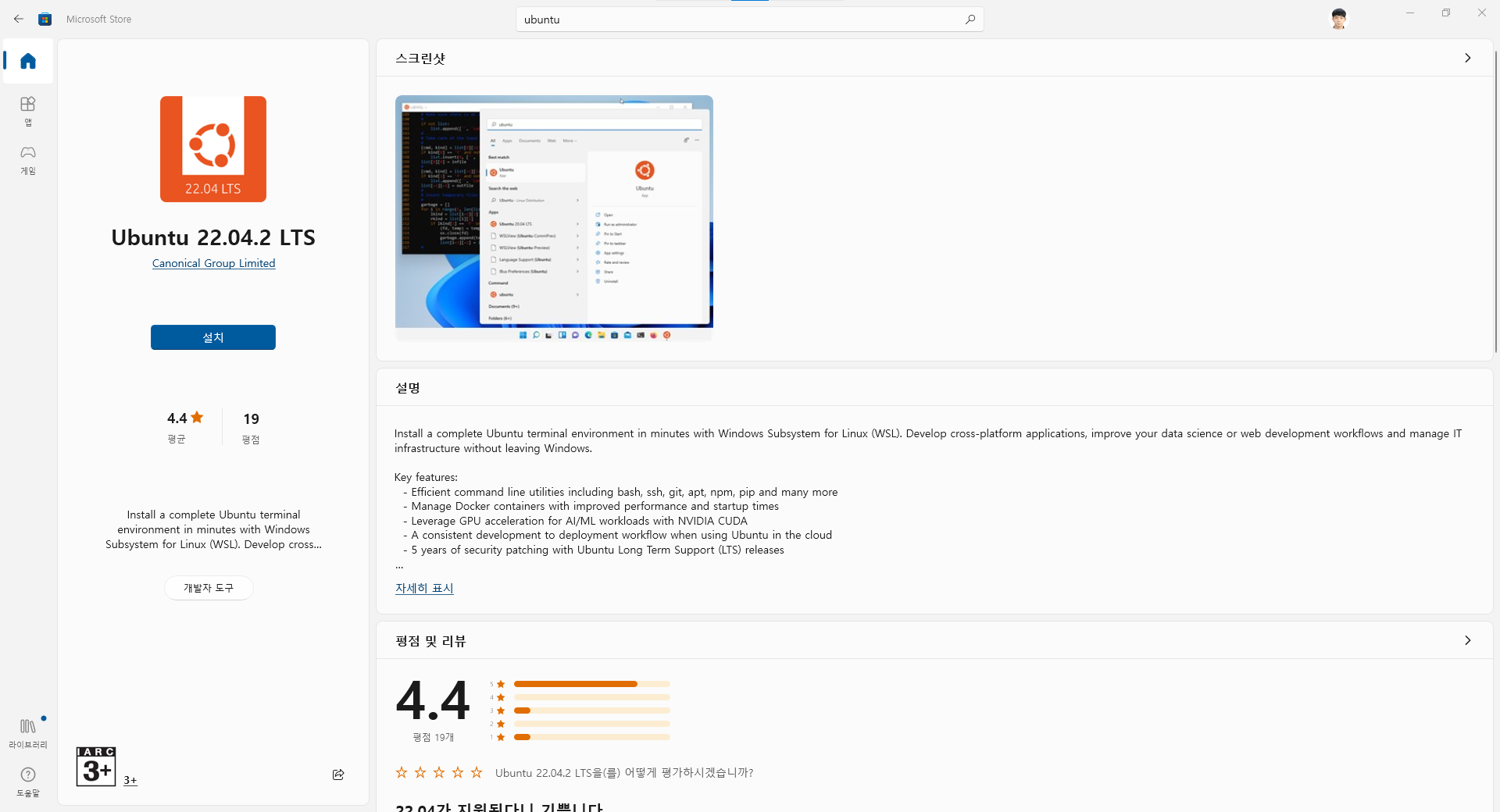Rate the app four stars
This screenshot has height=812, width=1500.
click(458, 772)
